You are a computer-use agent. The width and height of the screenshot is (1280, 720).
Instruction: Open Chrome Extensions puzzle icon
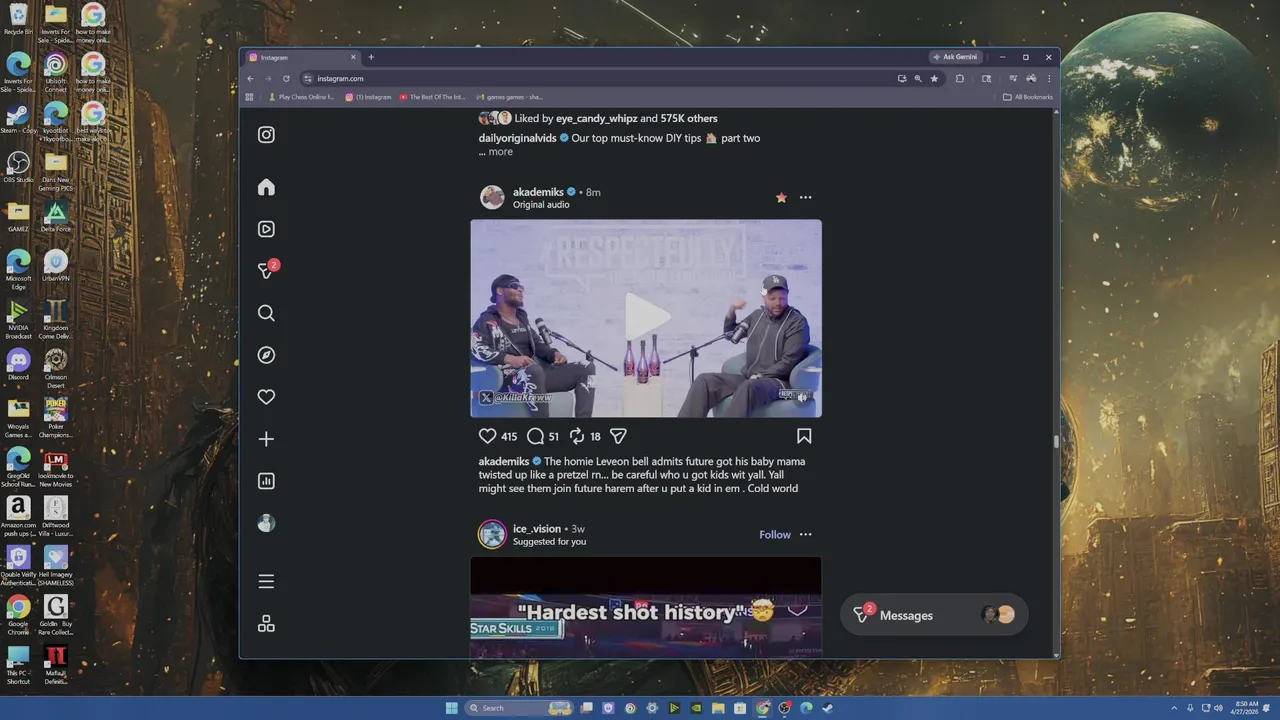pos(960,78)
